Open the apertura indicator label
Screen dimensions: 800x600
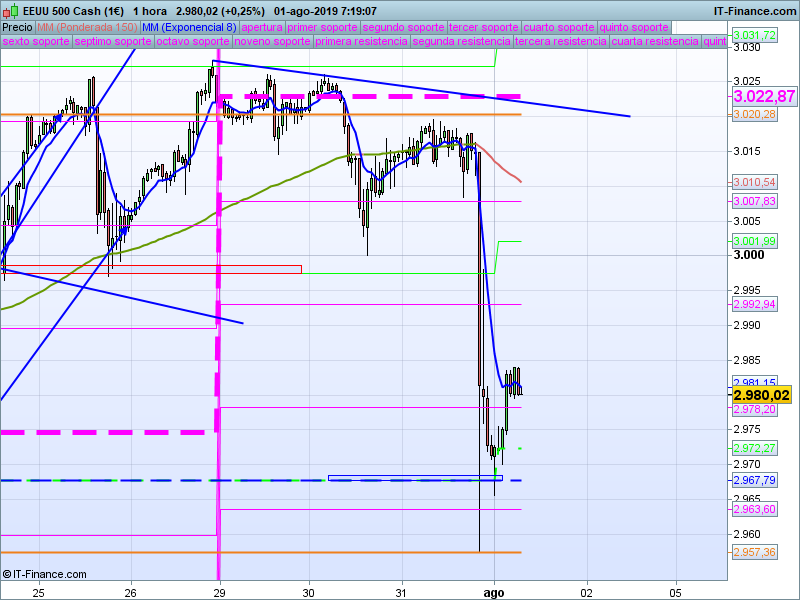[x=262, y=28]
